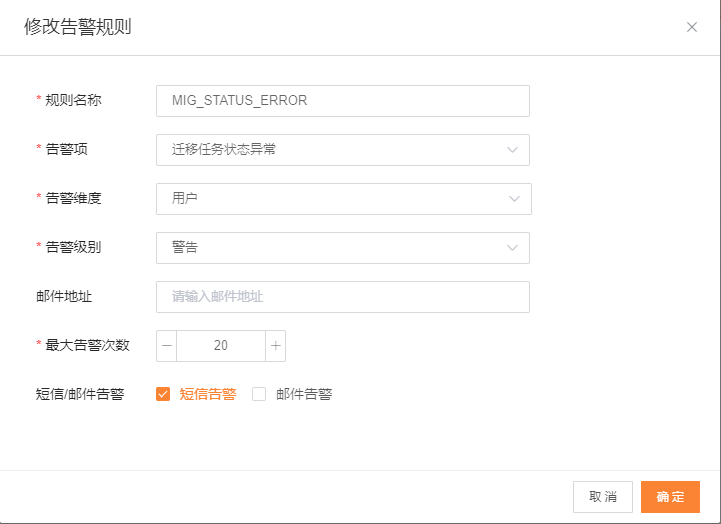
Task: Click the chevron arrow in 告警维度 field
Action: click(514, 199)
